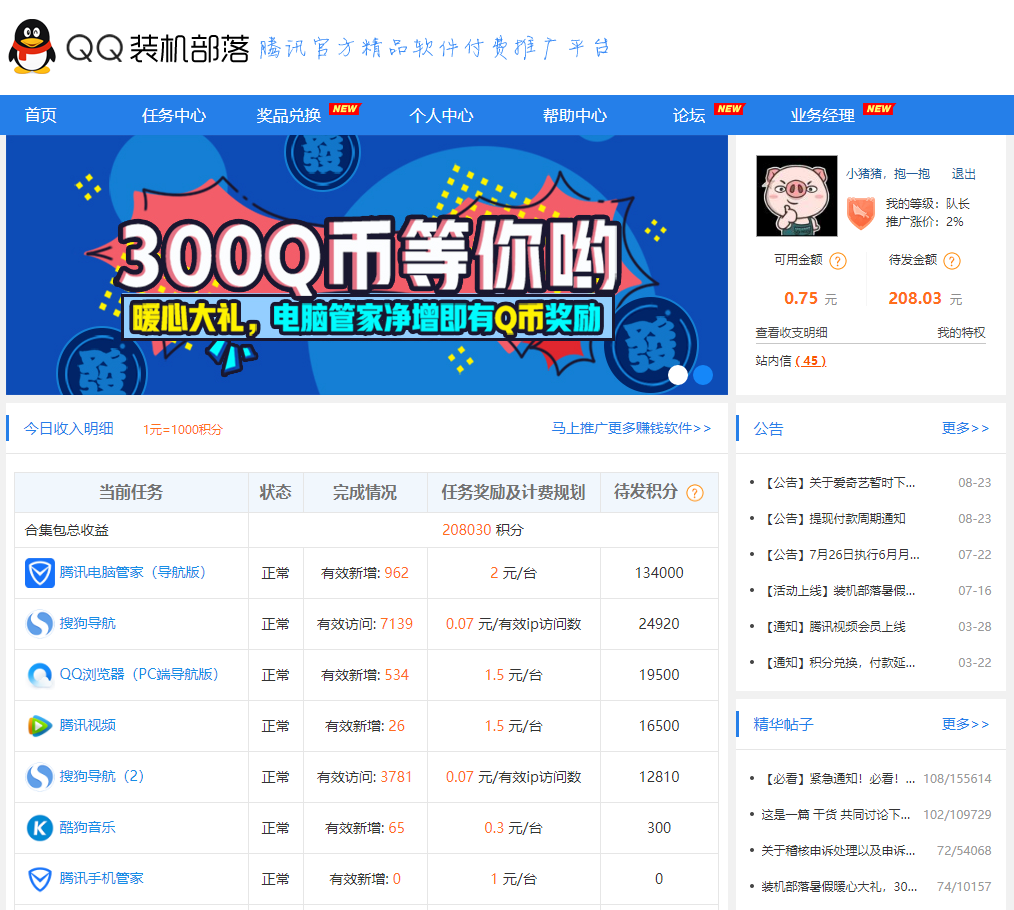Viewport: 1014px width, 910px height.
Task: Open post 【必看】紧急通知！必看！
Action: point(838,779)
